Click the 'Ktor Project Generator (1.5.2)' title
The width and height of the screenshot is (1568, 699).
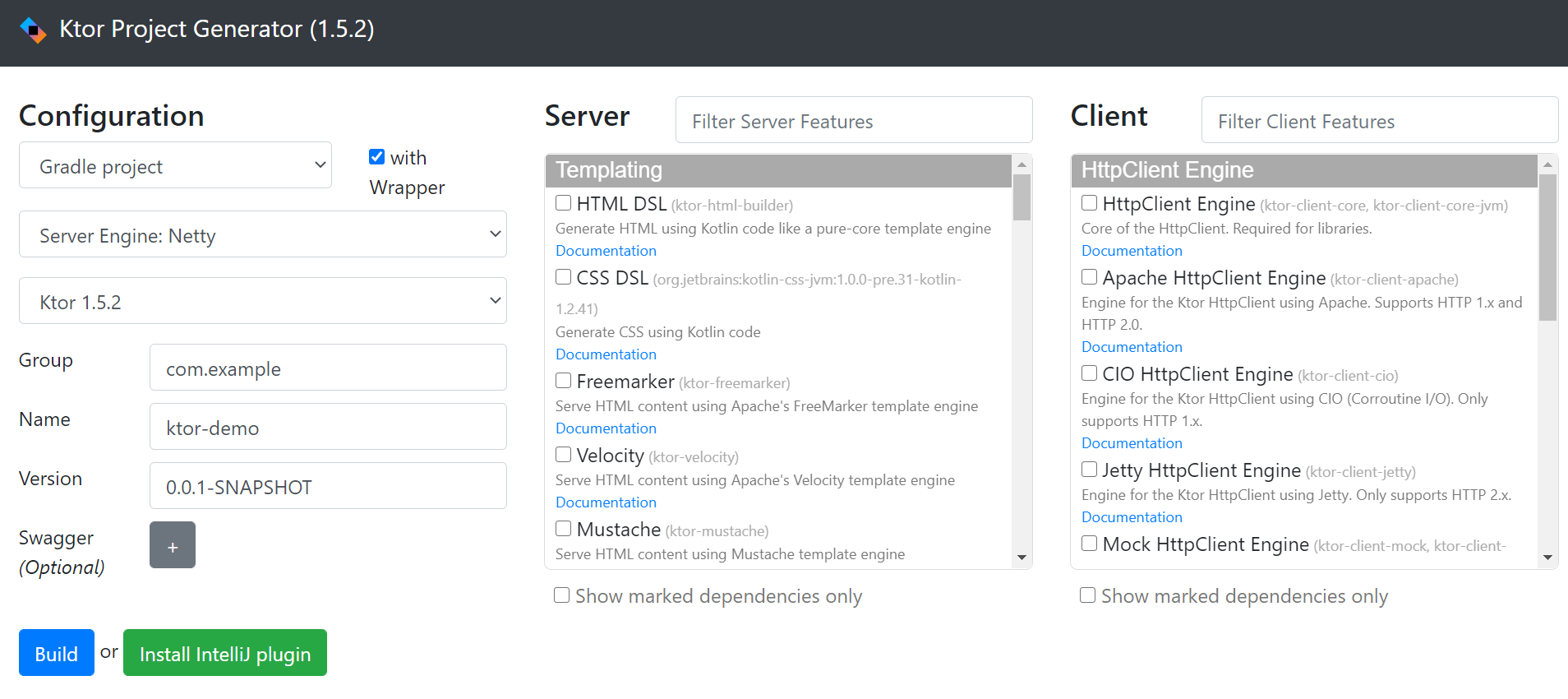pyautogui.click(x=217, y=29)
